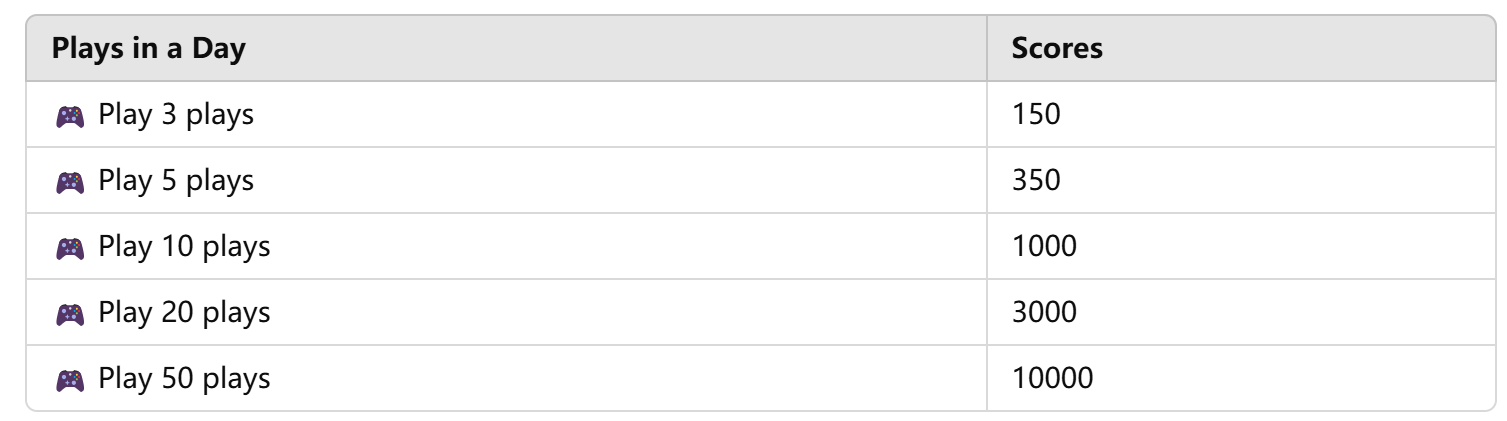Screen dimensions: 1507x421
Task: Click the gamepad icon beside Play 20 plays
Action: pyautogui.click(x=70, y=314)
